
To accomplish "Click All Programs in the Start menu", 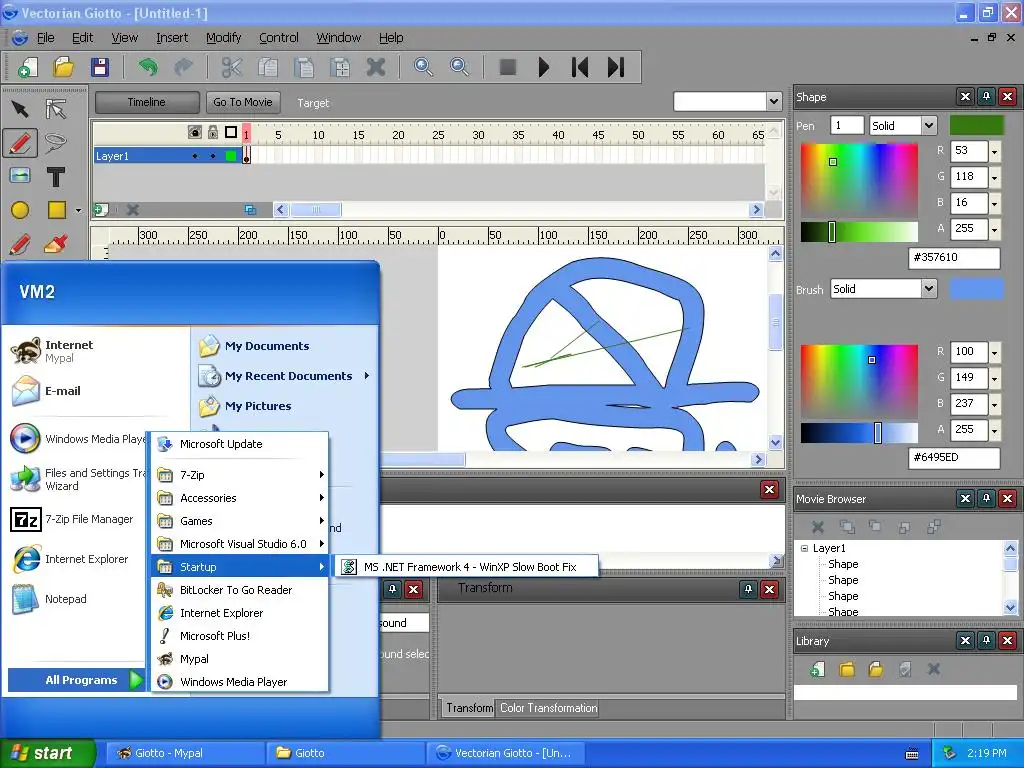I will point(76,680).
